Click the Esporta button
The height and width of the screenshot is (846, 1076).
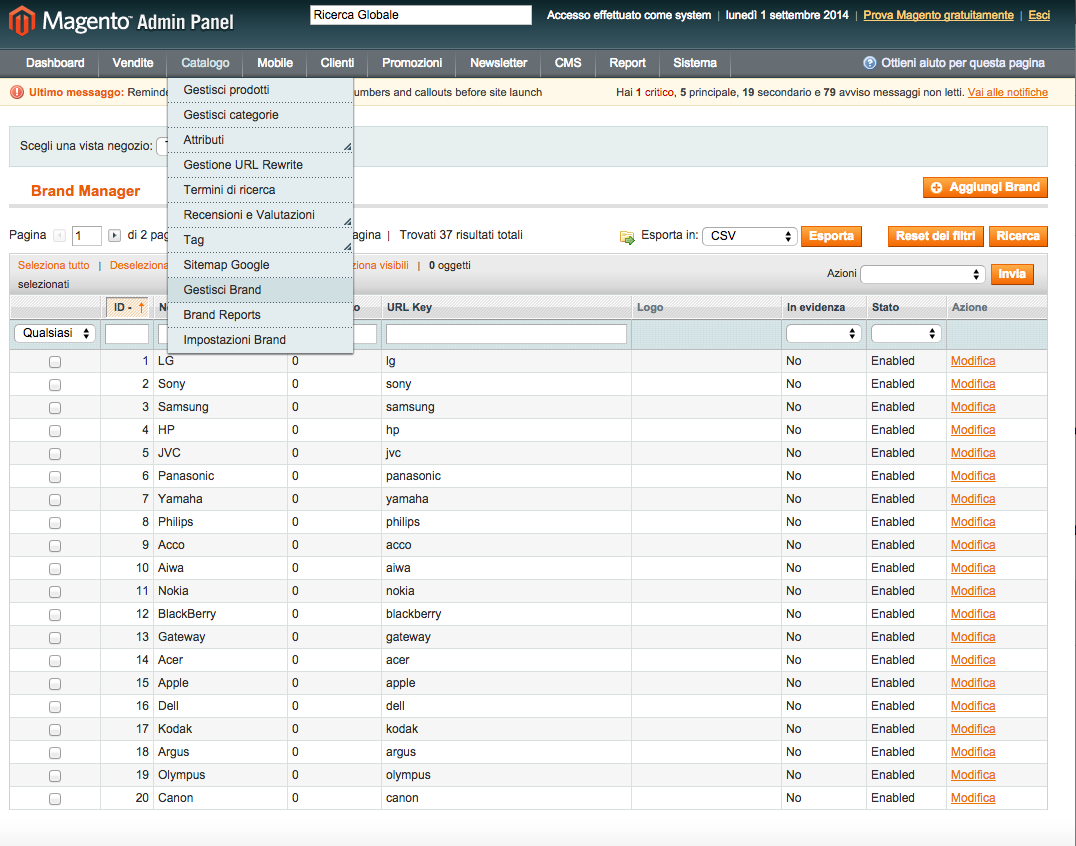point(831,236)
